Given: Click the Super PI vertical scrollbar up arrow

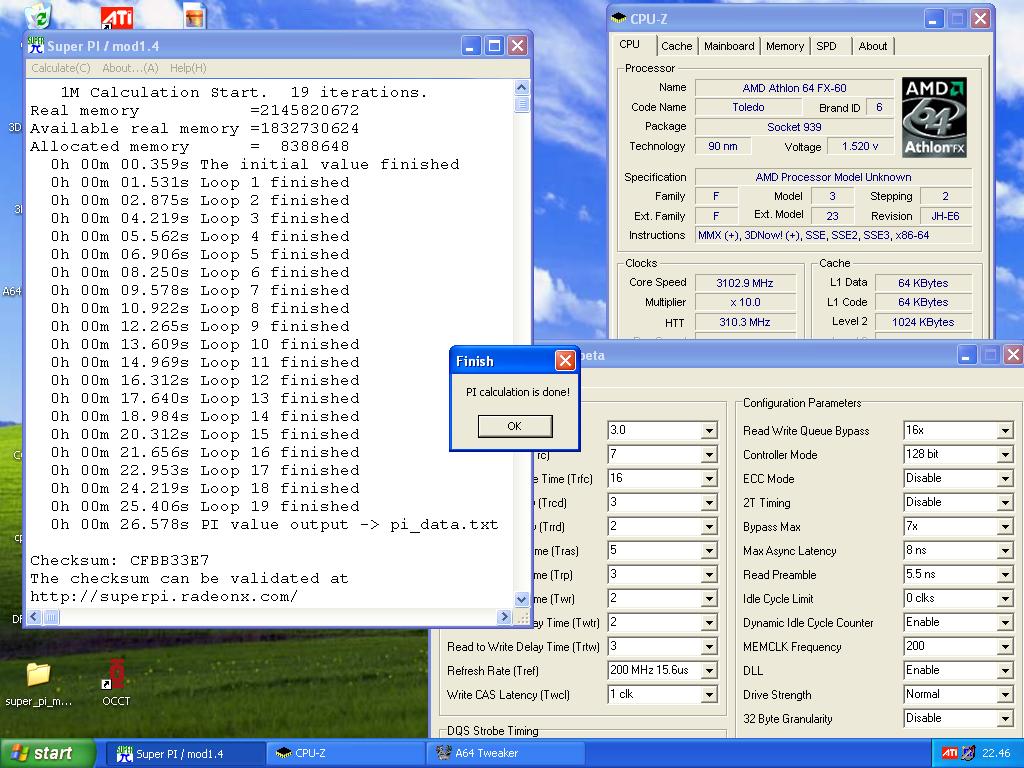Looking at the screenshot, I should (x=521, y=88).
